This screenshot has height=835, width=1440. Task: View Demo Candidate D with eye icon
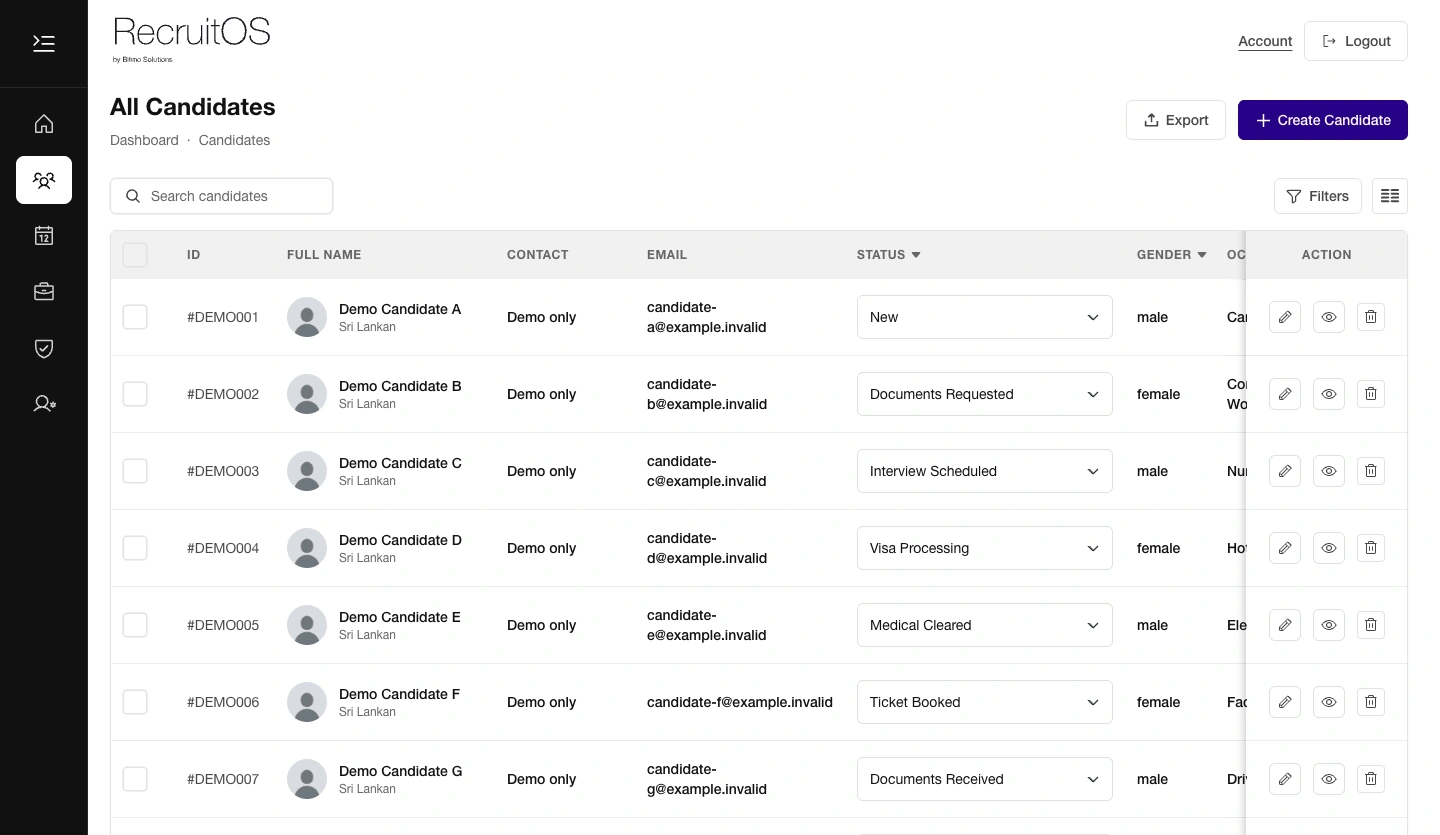[1329, 548]
